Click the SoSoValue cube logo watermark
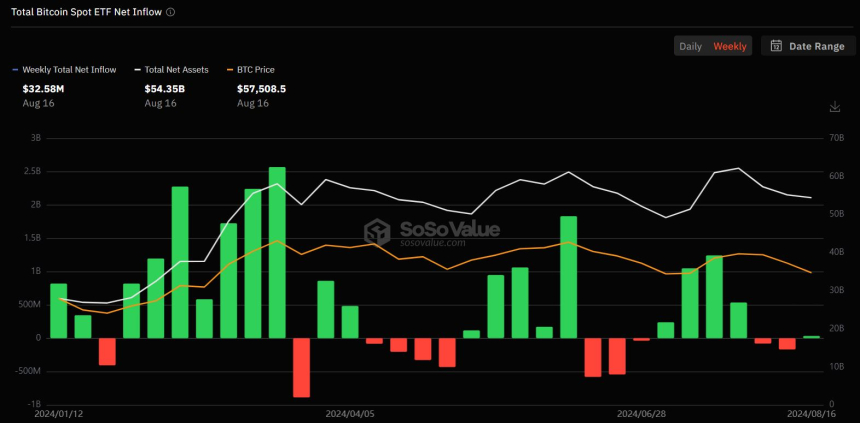This screenshot has width=860, height=423. click(377, 232)
